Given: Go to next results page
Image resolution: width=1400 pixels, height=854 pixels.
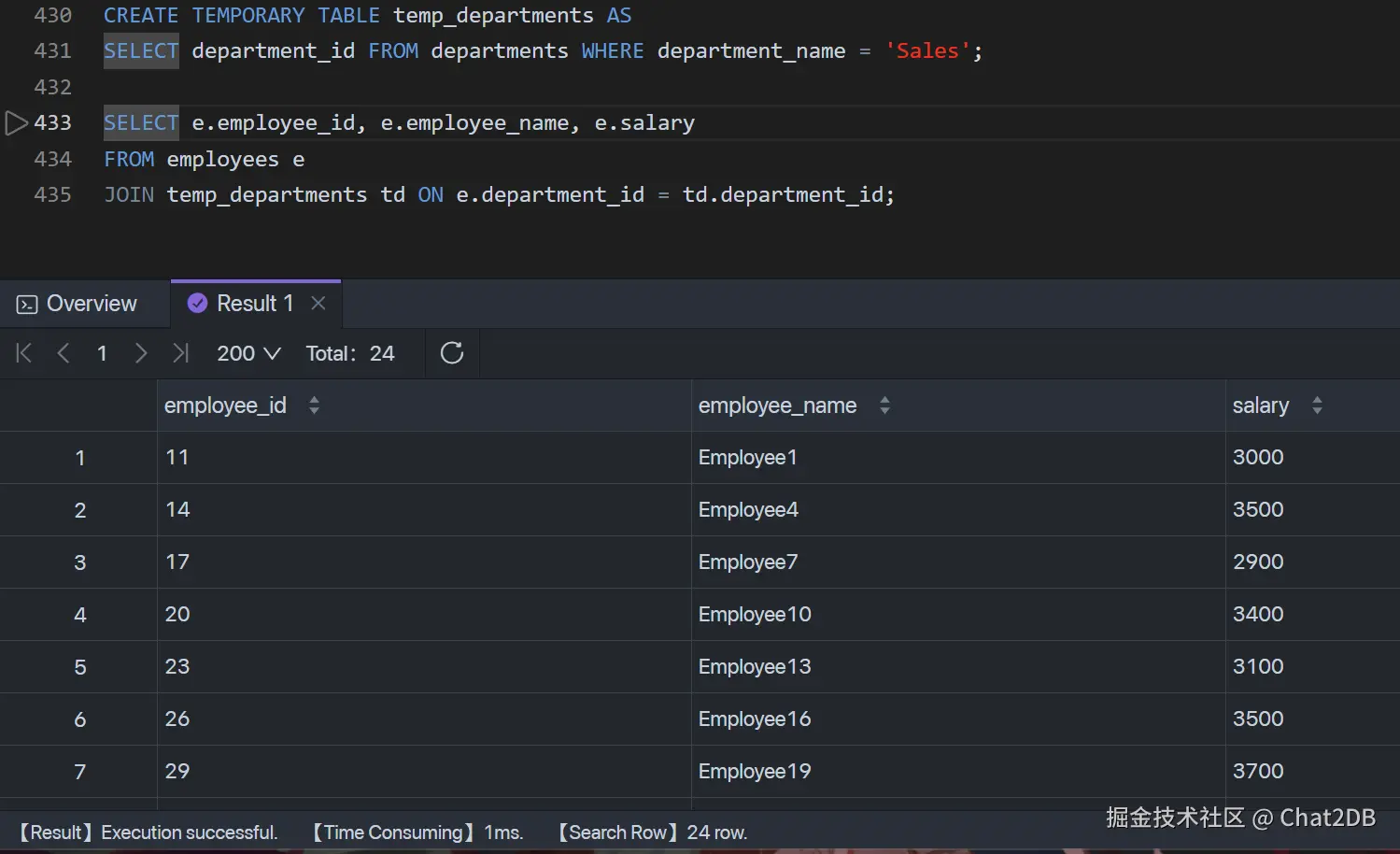Looking at the screenshot, I should (141, 352).
